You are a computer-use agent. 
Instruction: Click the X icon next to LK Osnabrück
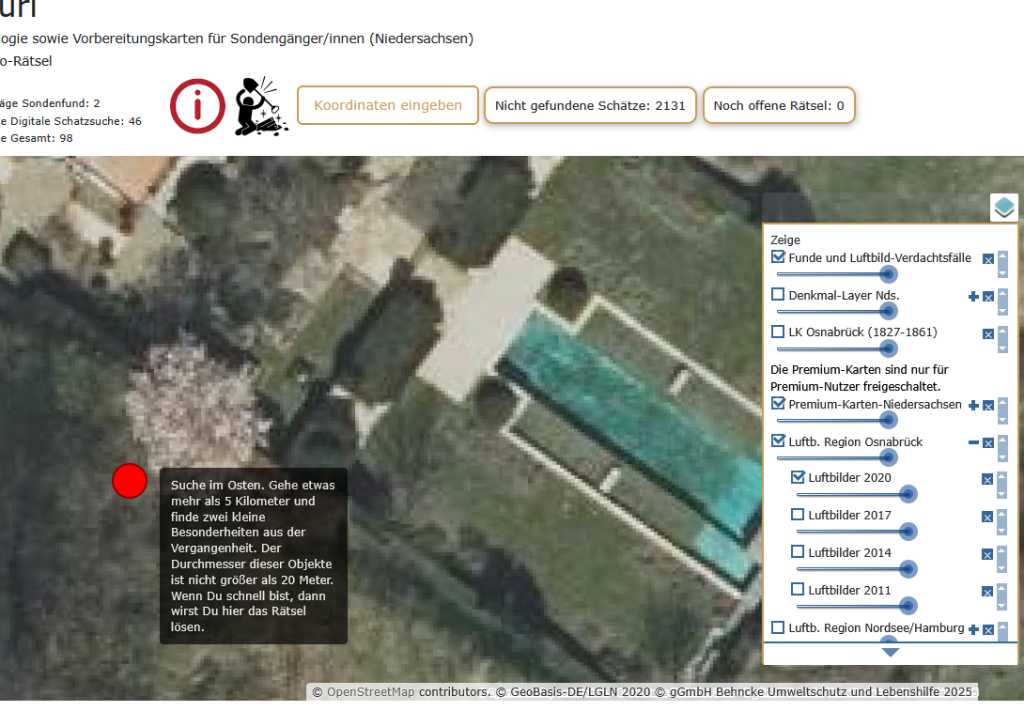point(988,333)
